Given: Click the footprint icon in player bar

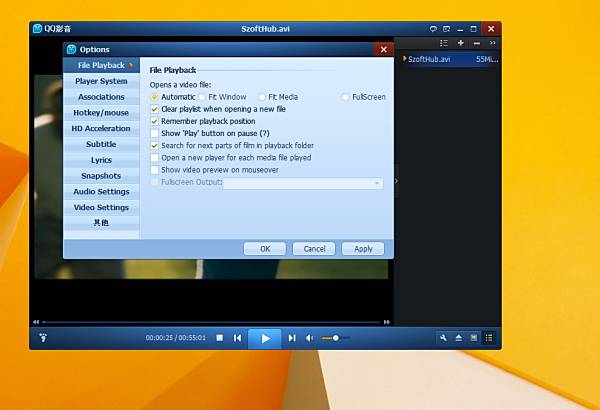Looking at the screenshot, I should [43, 338].
